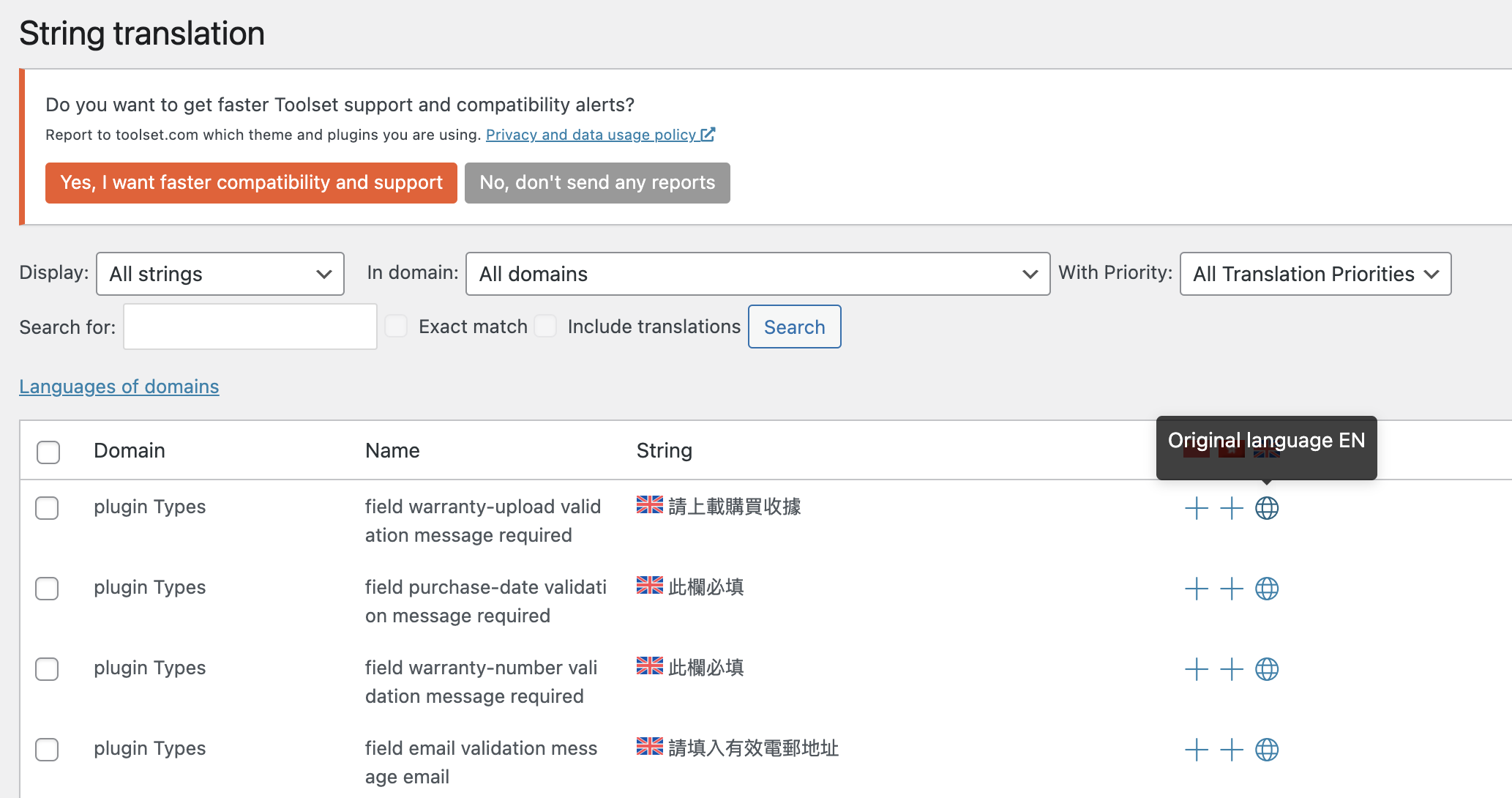
Task: Click second plus icon in purchase-date row
Action: (x=1232, y=589)
